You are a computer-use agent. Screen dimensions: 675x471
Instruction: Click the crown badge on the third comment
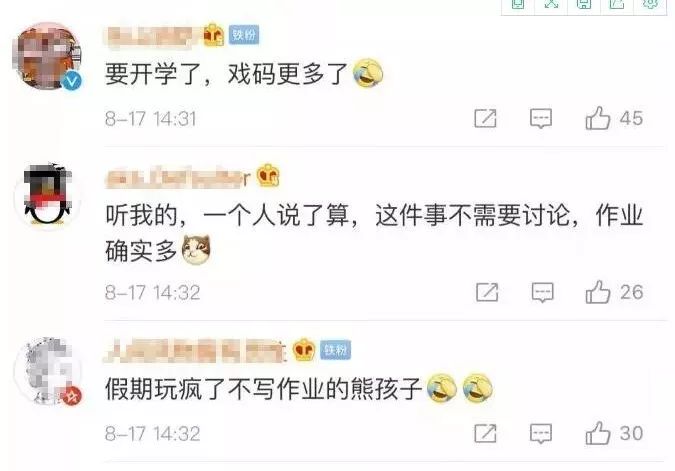[x=304, y=349]
